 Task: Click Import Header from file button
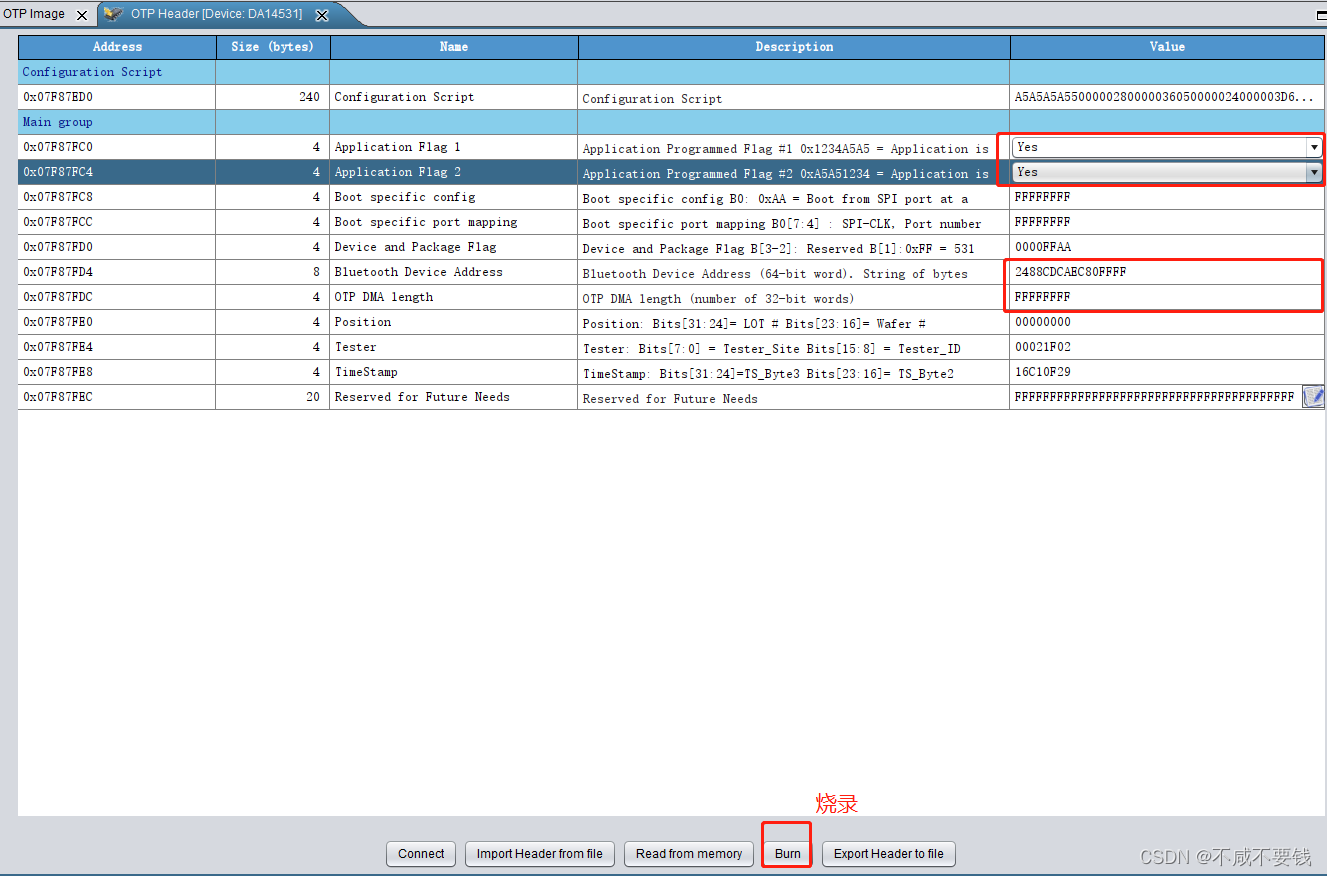point(539,853)
